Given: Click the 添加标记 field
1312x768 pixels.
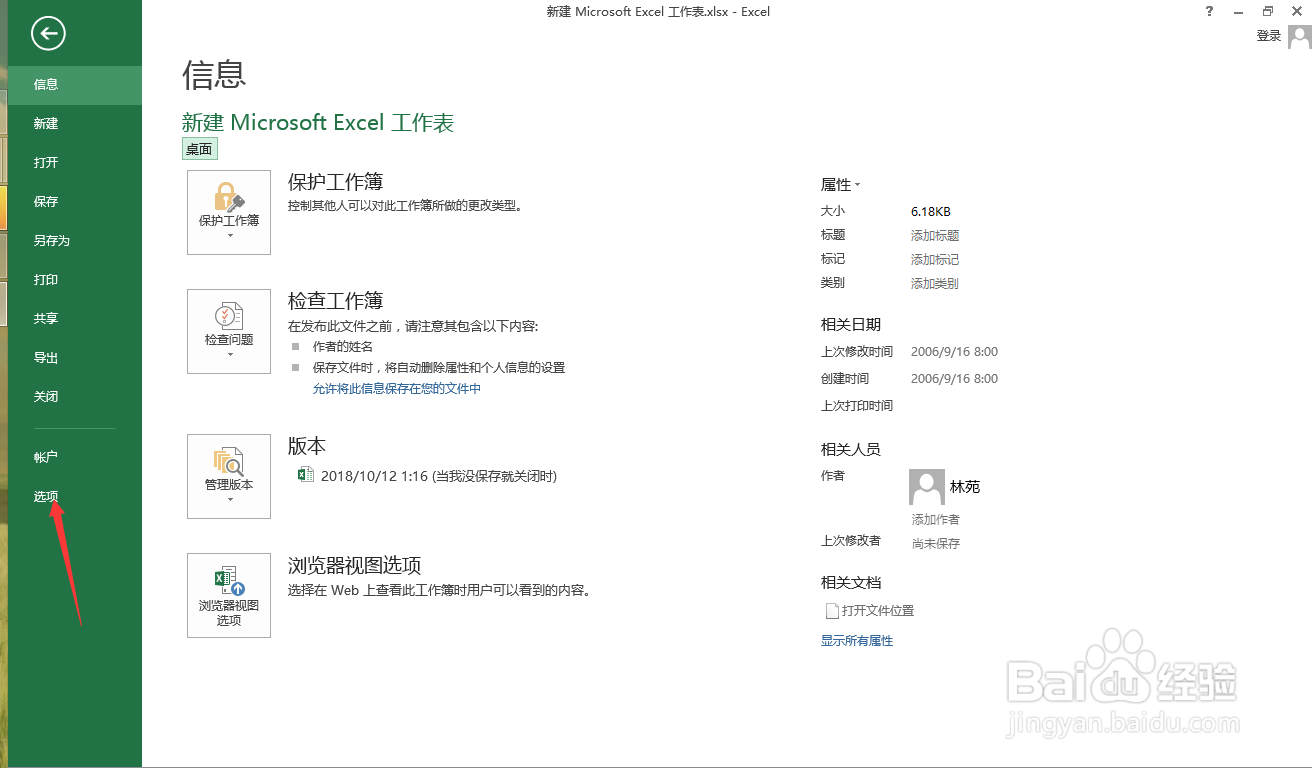Looking at the screenshot, I should (x=935, y=260).
